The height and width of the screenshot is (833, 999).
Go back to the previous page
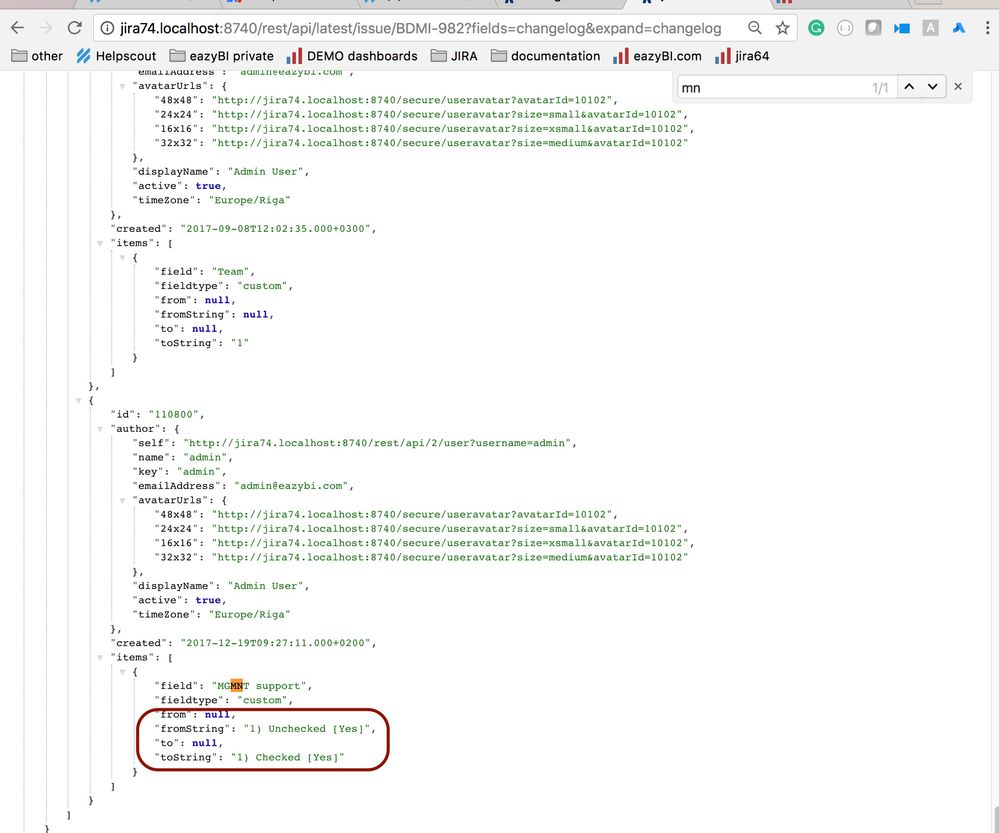(17, 27)
